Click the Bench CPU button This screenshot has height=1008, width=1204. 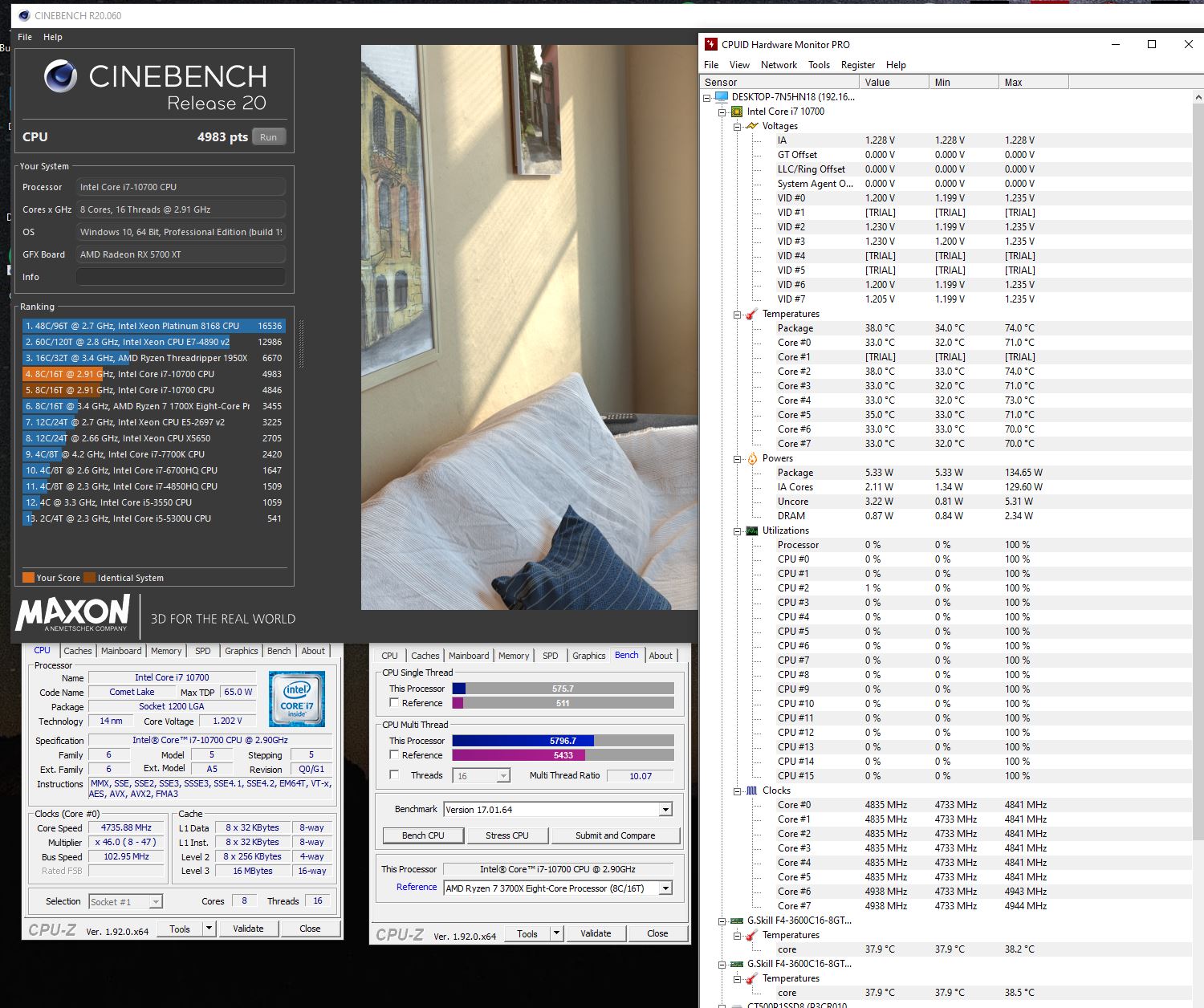[x=423, y=835]
